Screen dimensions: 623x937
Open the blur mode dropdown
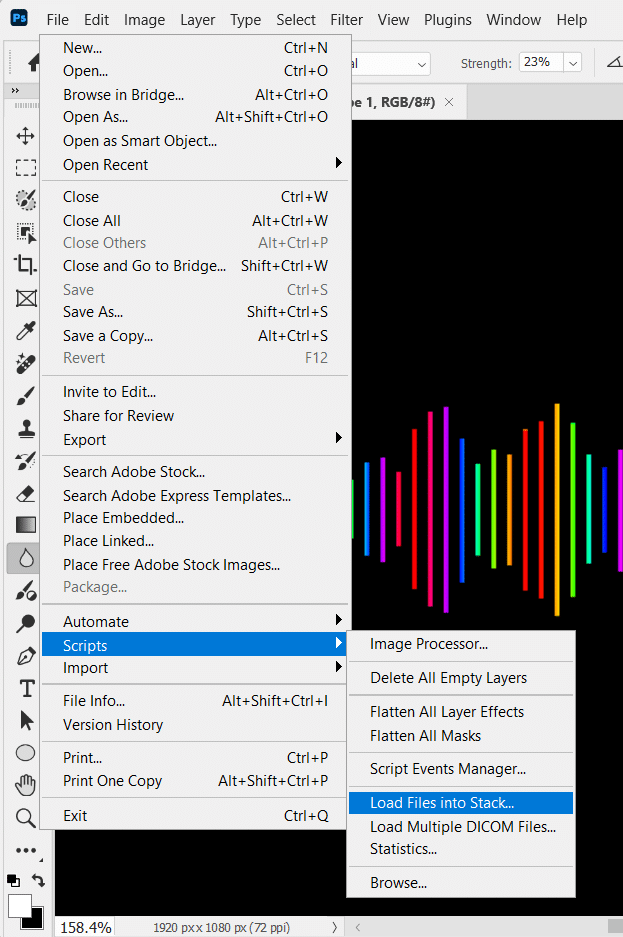[x=422, y=64]
